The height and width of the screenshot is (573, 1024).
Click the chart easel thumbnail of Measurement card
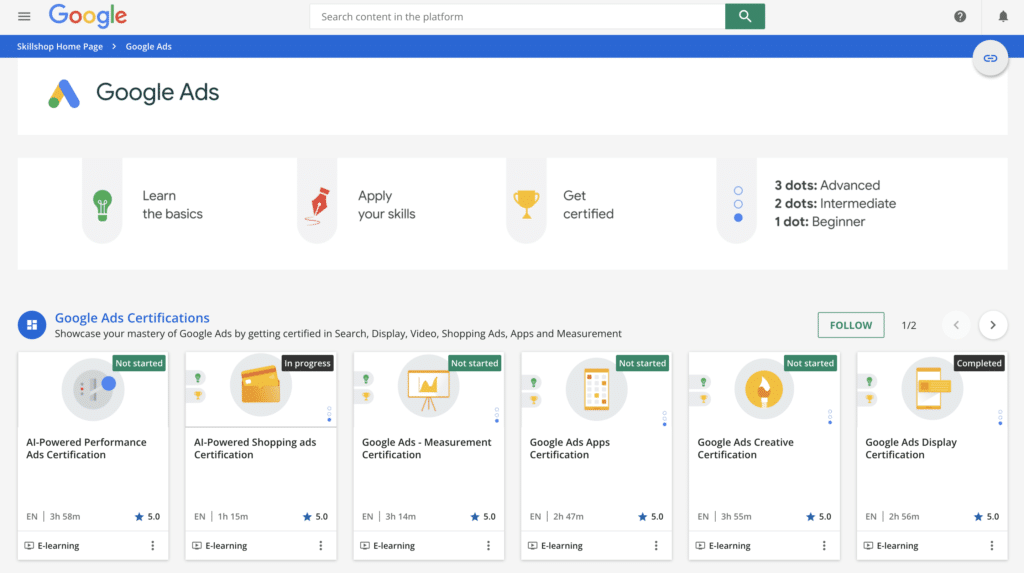(428, 386)
